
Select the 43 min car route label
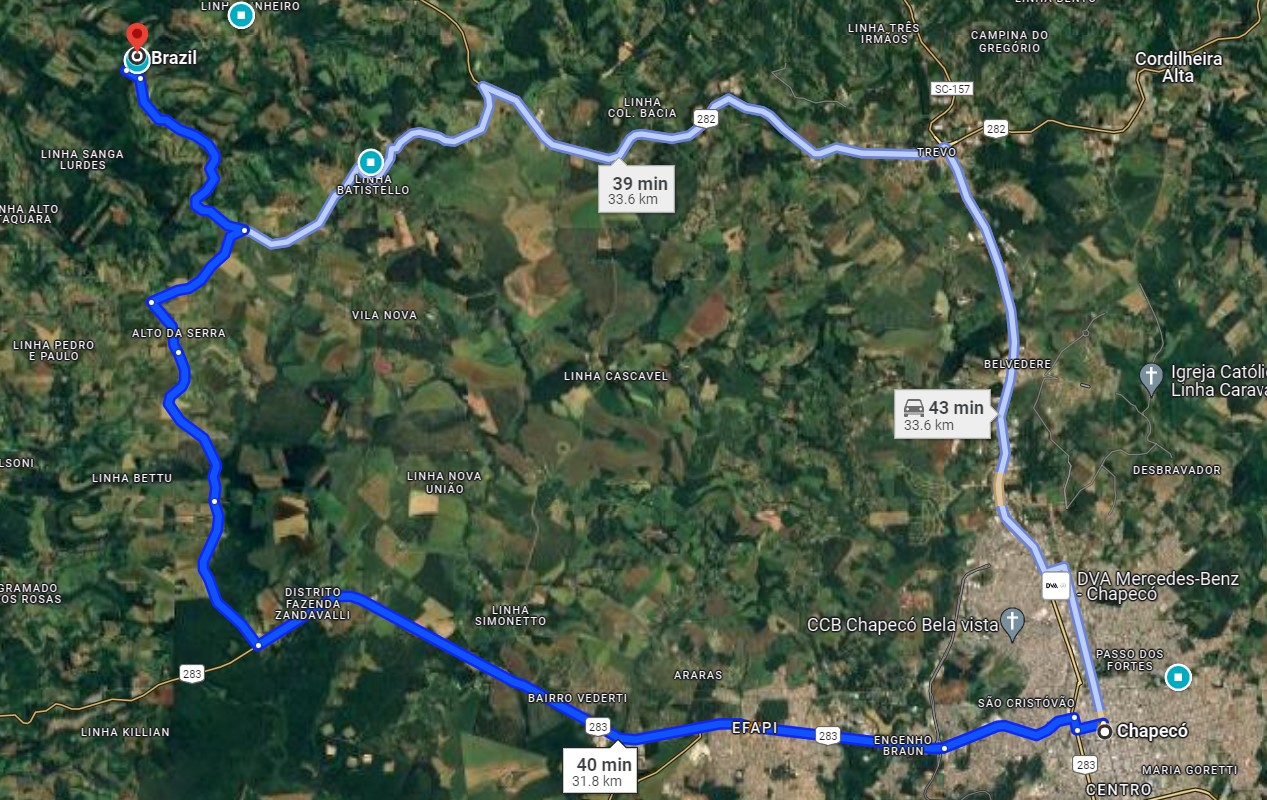[x=943, y=414]
